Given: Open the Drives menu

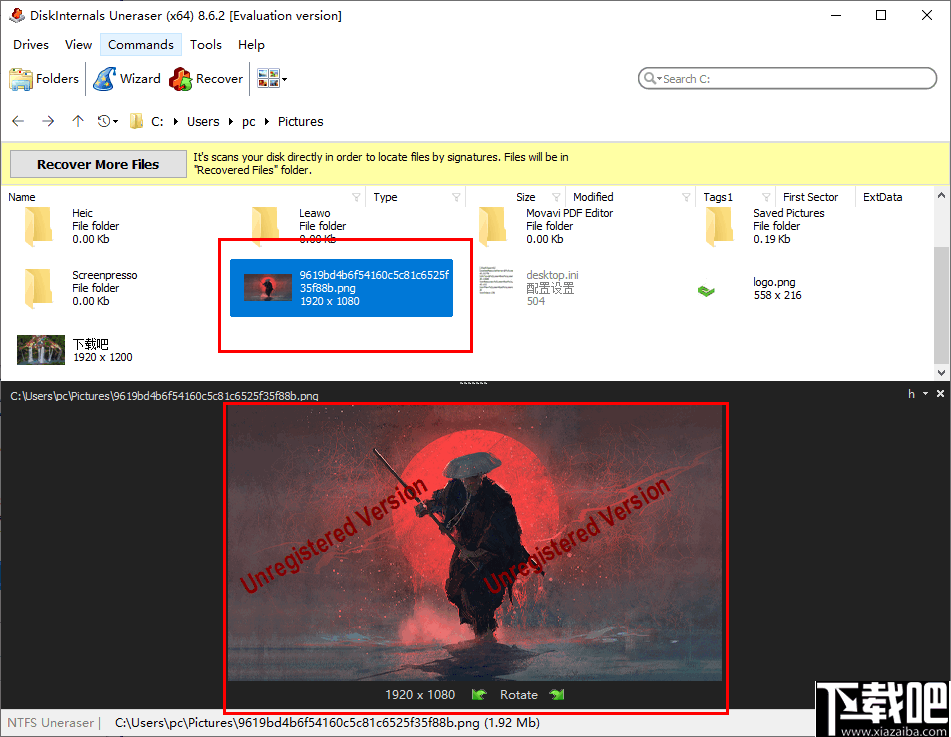Looking at the screenshot, I should click(x=31, y=45).
